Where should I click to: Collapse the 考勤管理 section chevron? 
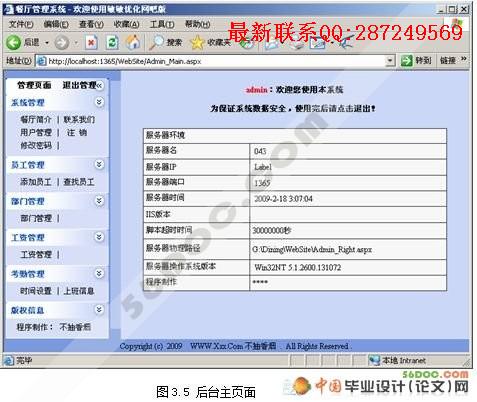pos(99,273)
